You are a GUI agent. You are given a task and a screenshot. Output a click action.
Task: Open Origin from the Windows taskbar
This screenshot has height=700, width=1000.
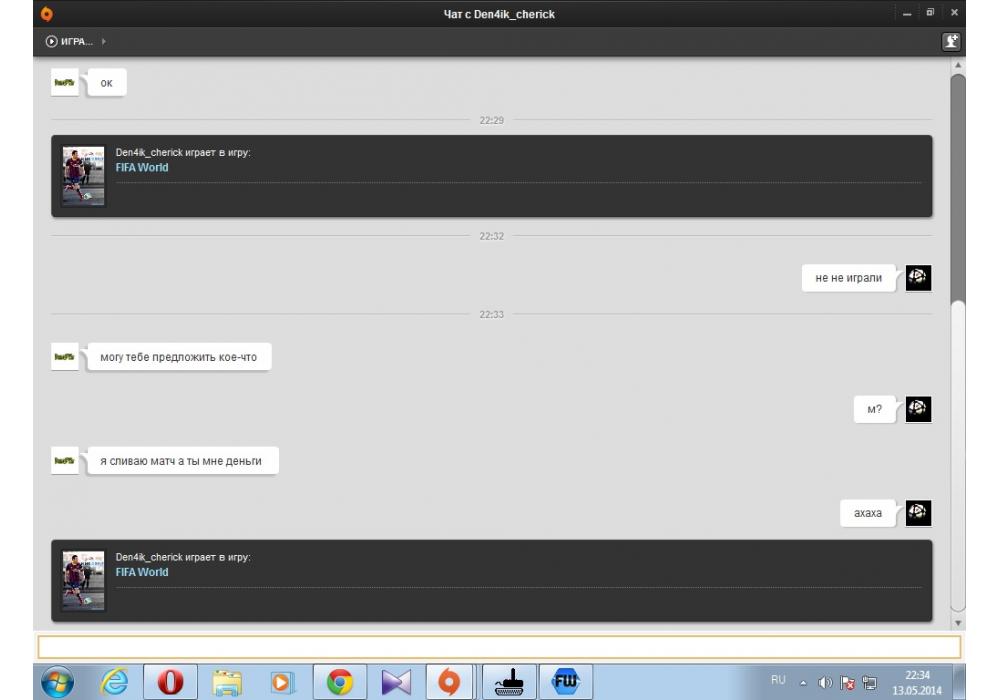449,681
